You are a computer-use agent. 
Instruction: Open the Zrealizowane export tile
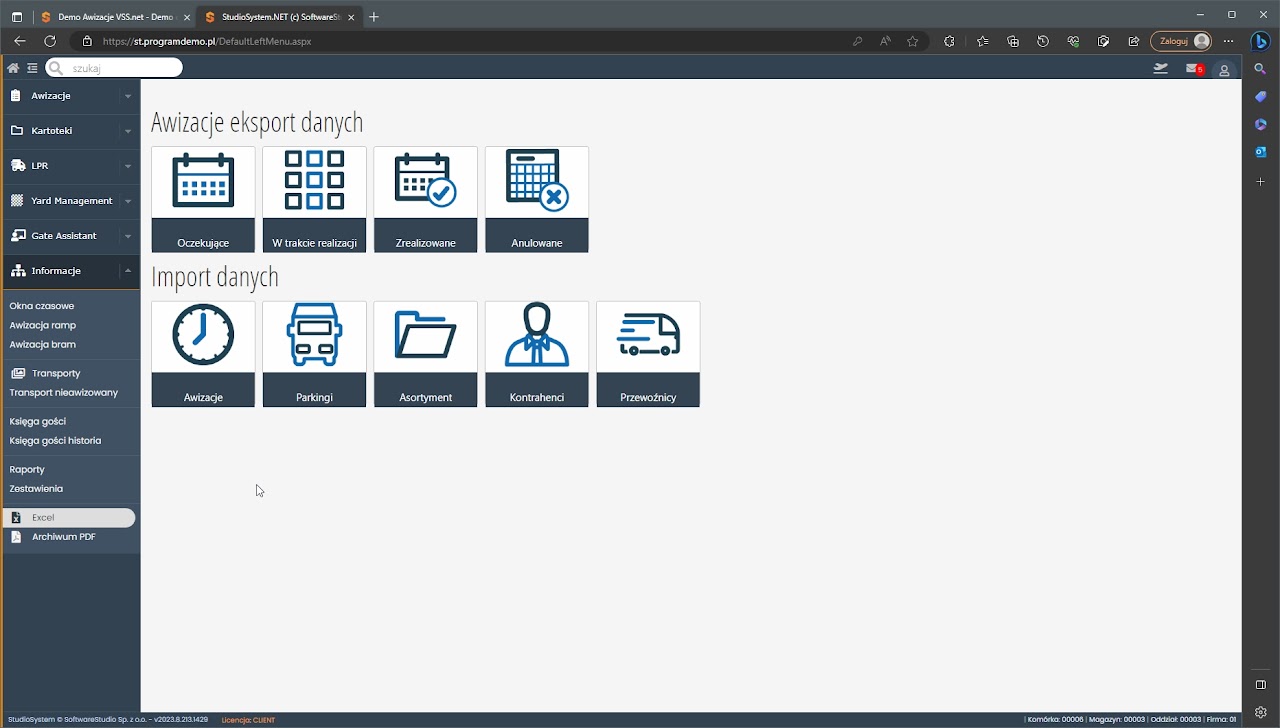(425, 199)
